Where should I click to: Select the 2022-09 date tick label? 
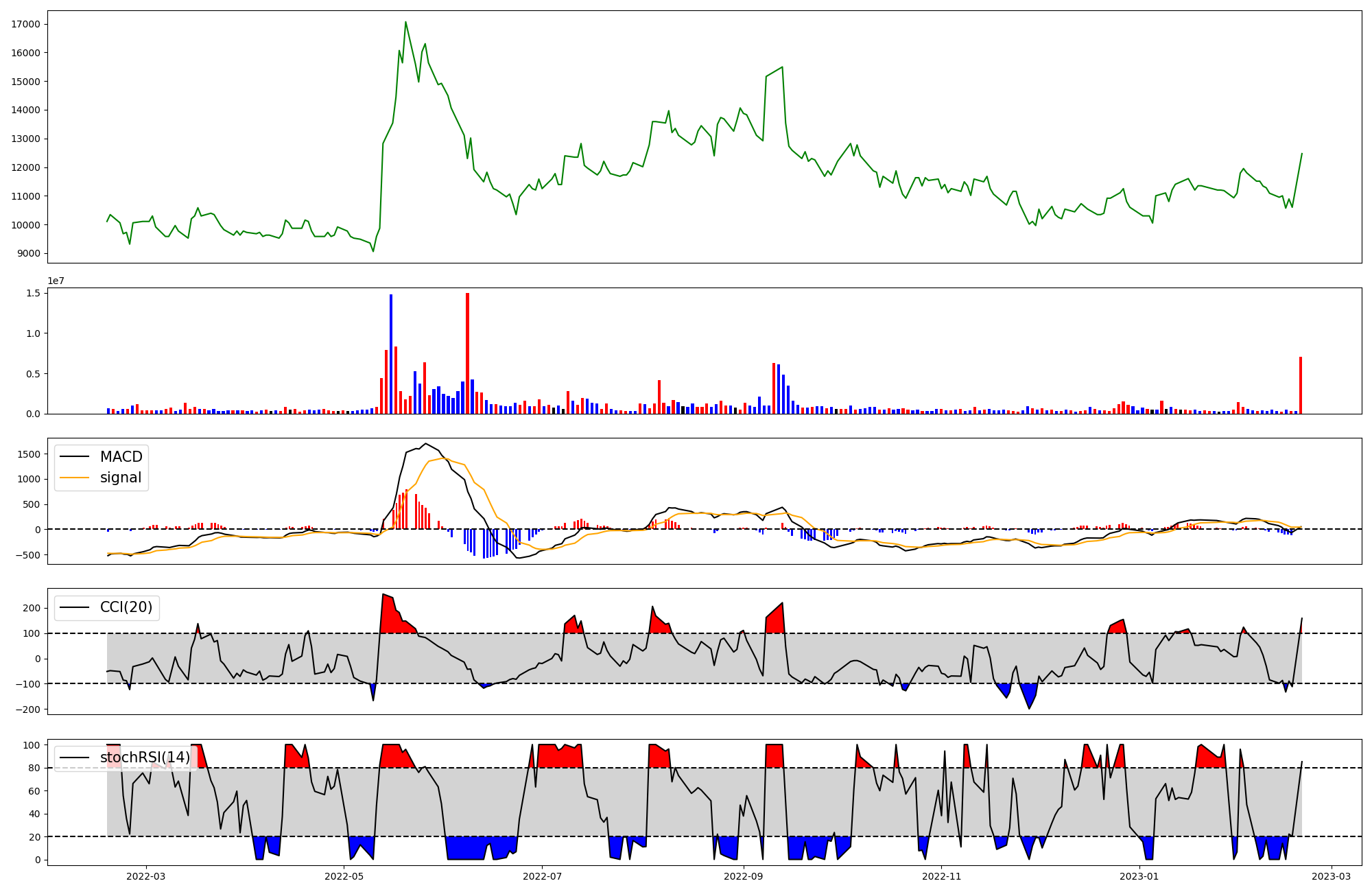tap(744, 876)
